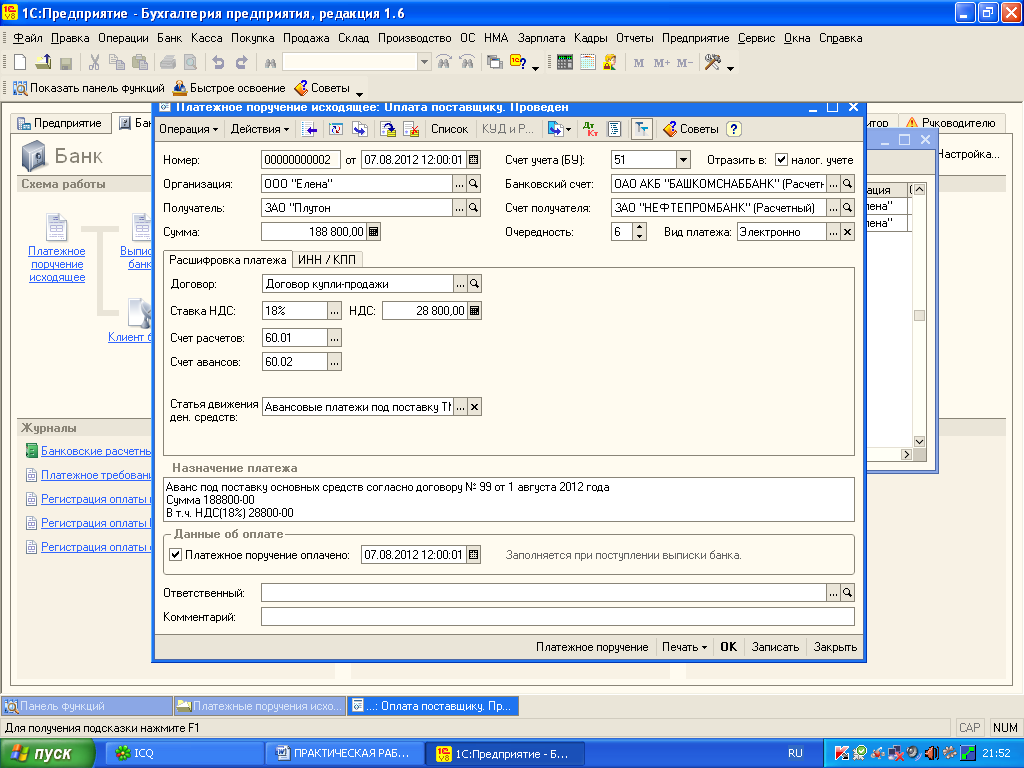Image resolution: width=1024 pixels, height=768 pixels.
Task: Click the magnifier beside Получатель field
Action: (x=473, y=208)
